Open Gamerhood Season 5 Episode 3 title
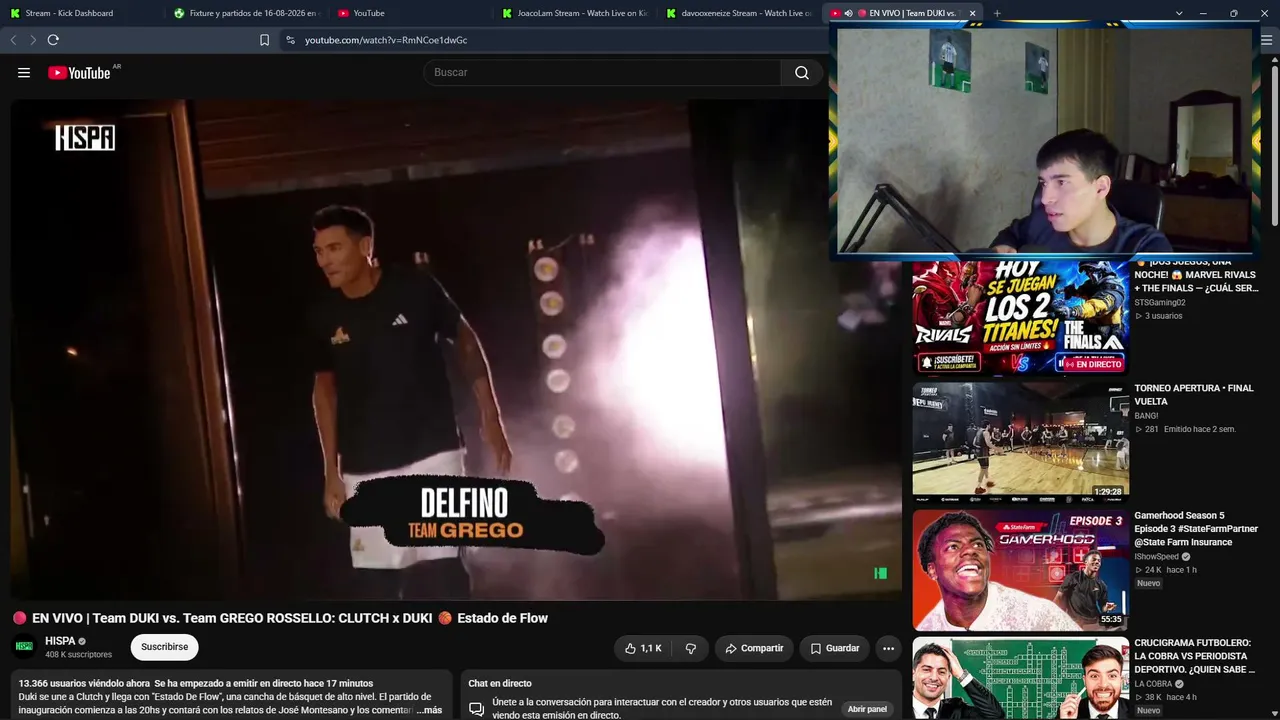The image size is (1280, 720). coord(1196,529)
